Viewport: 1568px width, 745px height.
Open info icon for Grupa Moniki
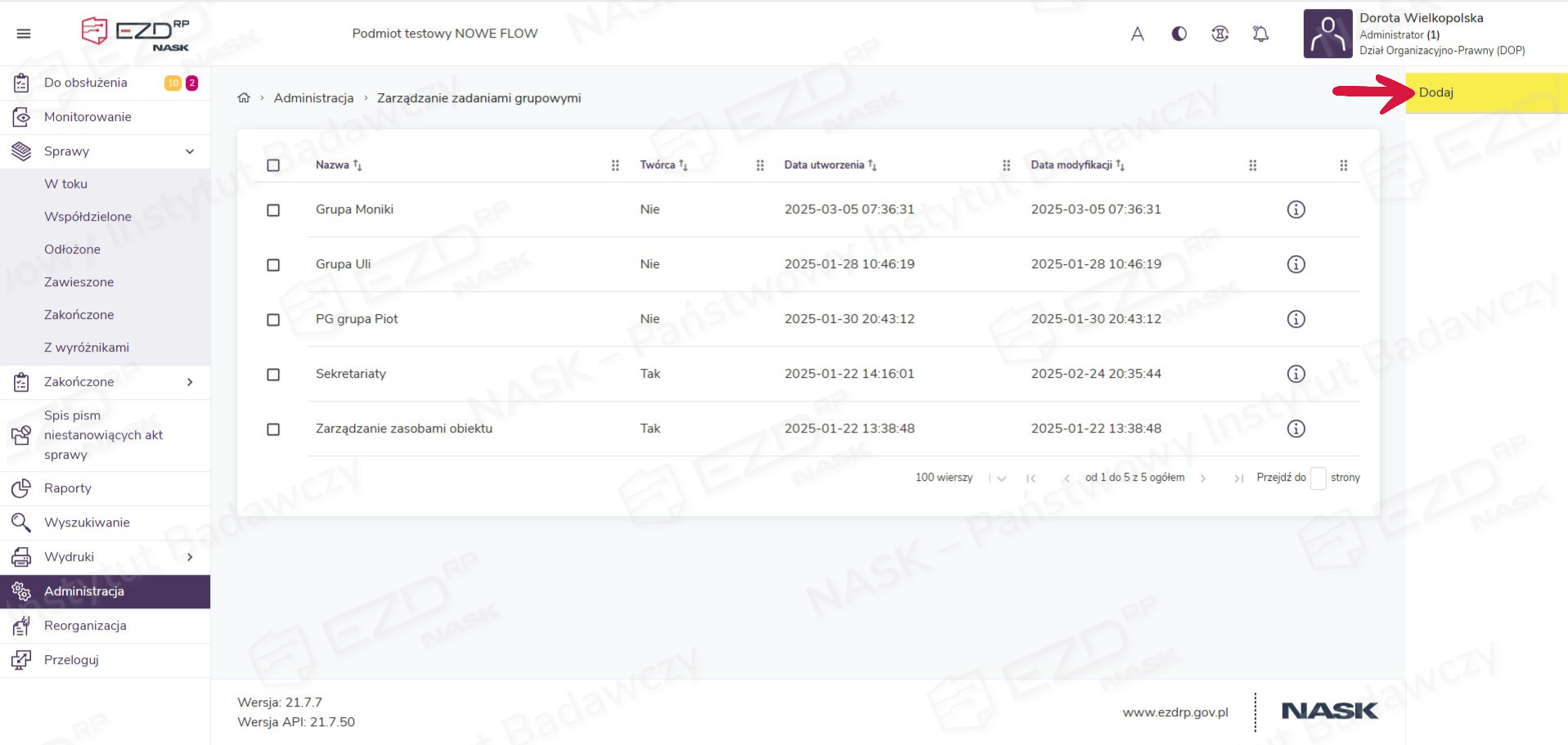(x=1296, y=209)
